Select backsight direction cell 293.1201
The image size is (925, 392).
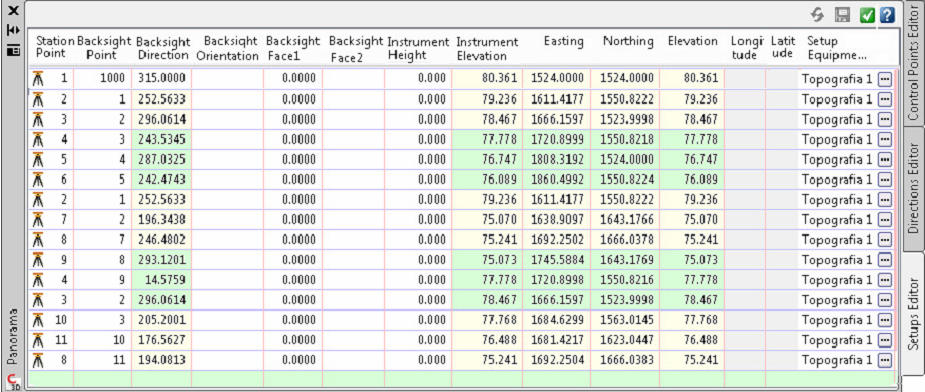pos(162,260)
